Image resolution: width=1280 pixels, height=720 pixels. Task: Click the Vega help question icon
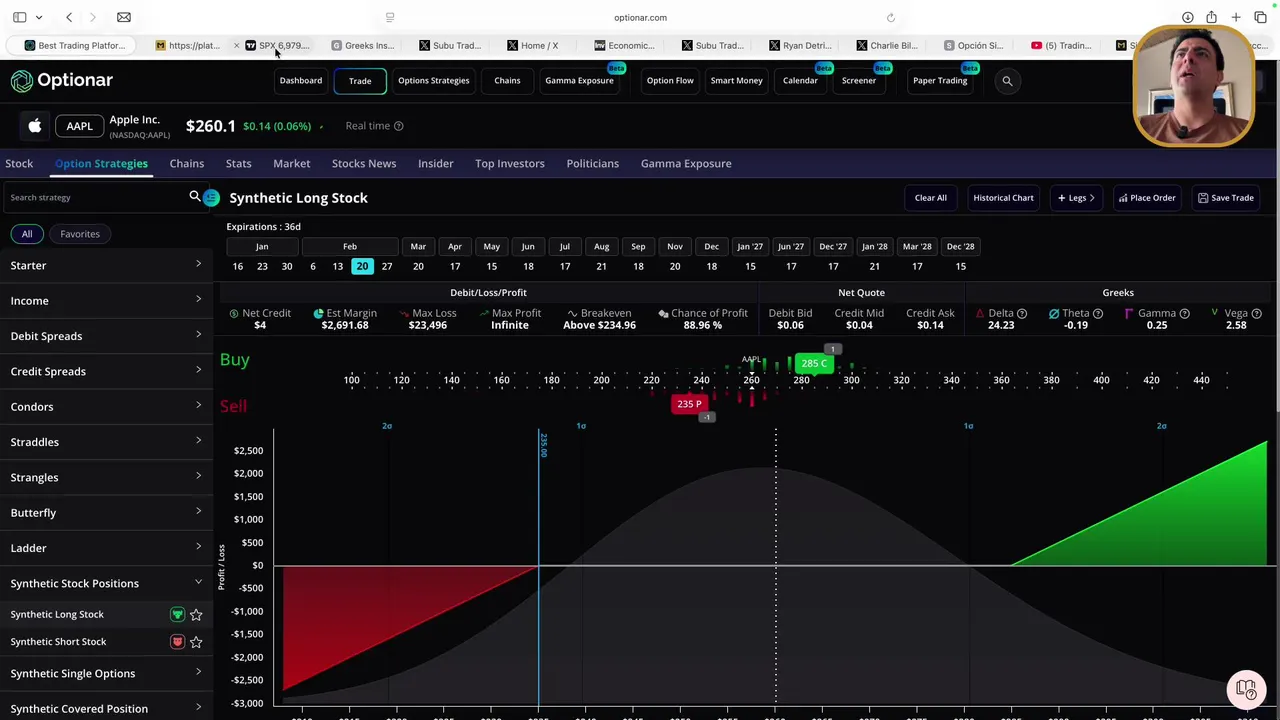(1256, 314)
